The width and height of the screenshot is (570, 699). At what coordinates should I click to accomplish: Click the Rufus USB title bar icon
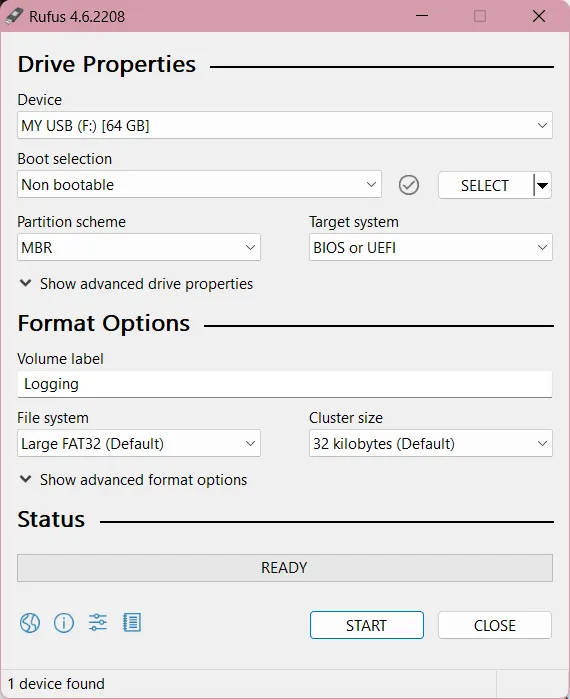[14, 16]
